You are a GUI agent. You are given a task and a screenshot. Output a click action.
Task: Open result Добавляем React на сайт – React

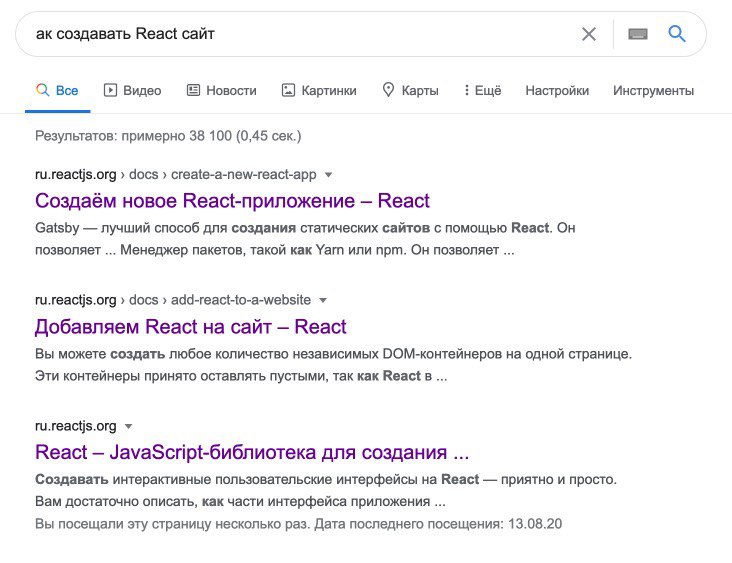(190, 327)
